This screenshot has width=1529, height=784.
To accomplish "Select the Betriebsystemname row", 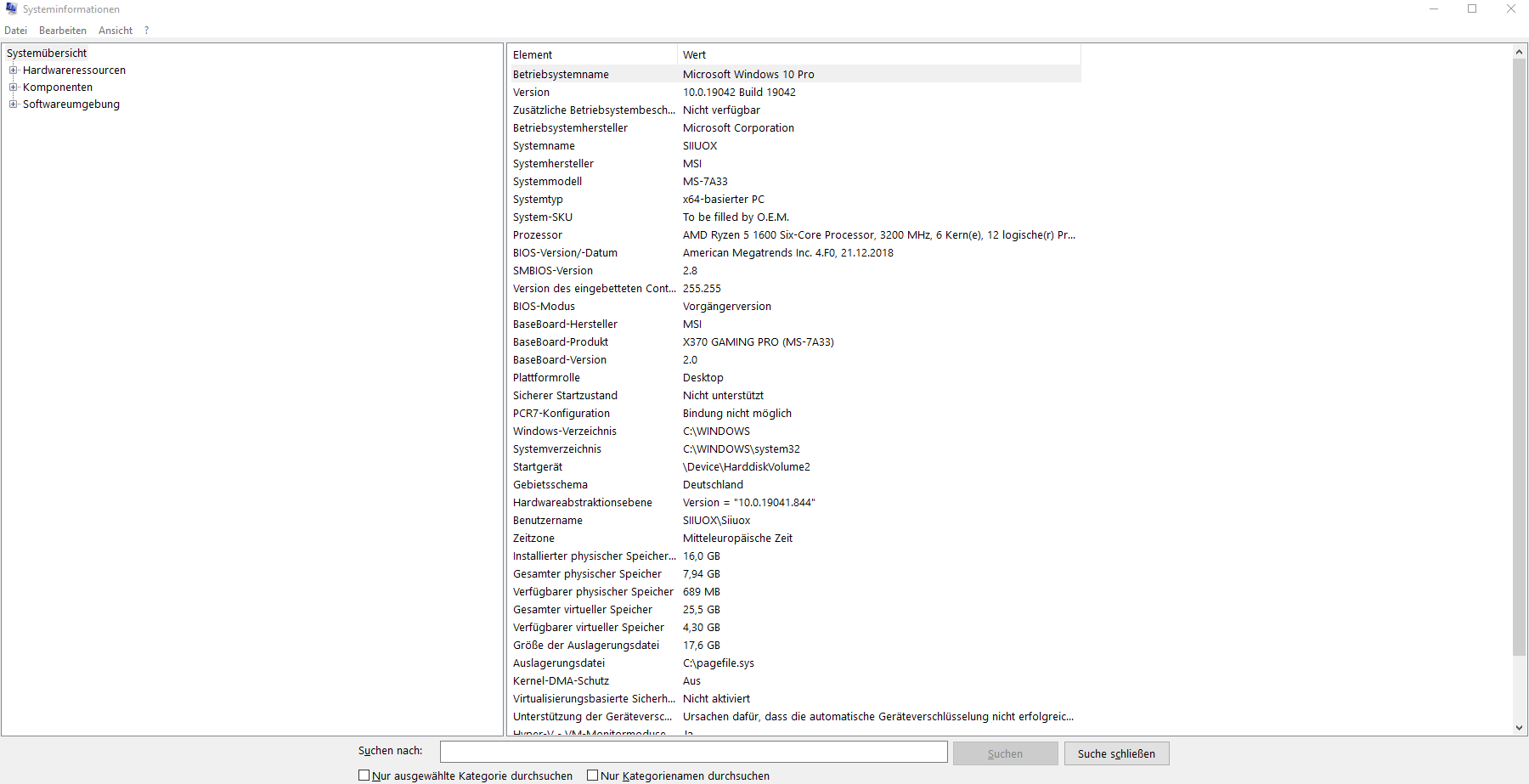I will [794, 75].
